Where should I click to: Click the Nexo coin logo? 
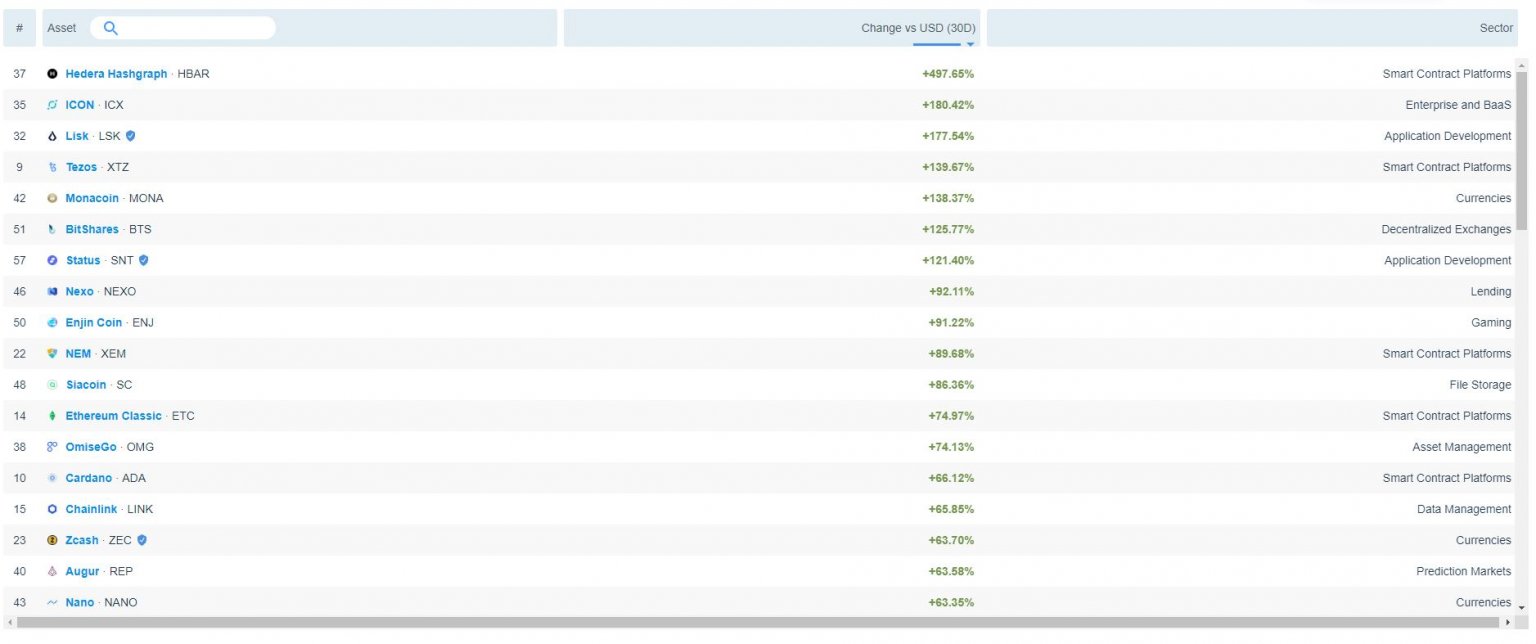click(x=53, y=291)
